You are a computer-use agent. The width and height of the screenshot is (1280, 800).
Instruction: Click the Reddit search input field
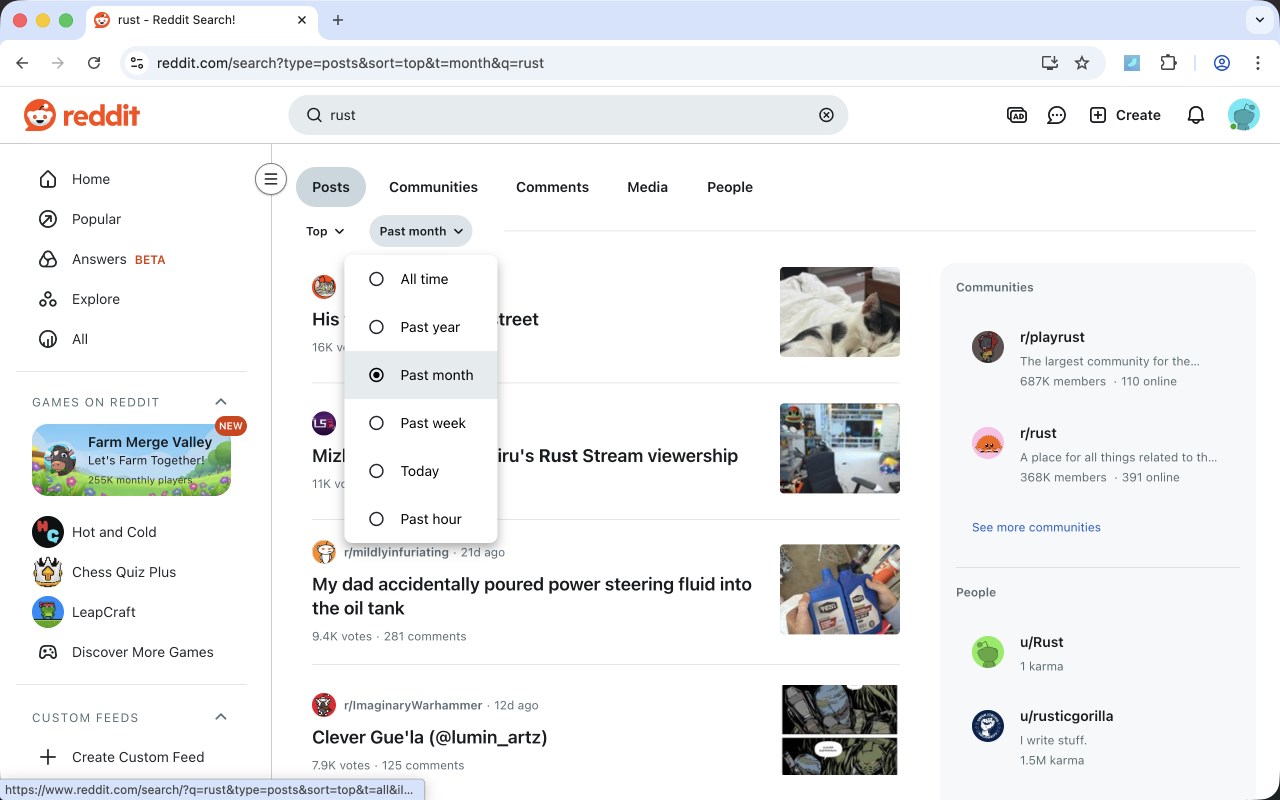(568, 115)
